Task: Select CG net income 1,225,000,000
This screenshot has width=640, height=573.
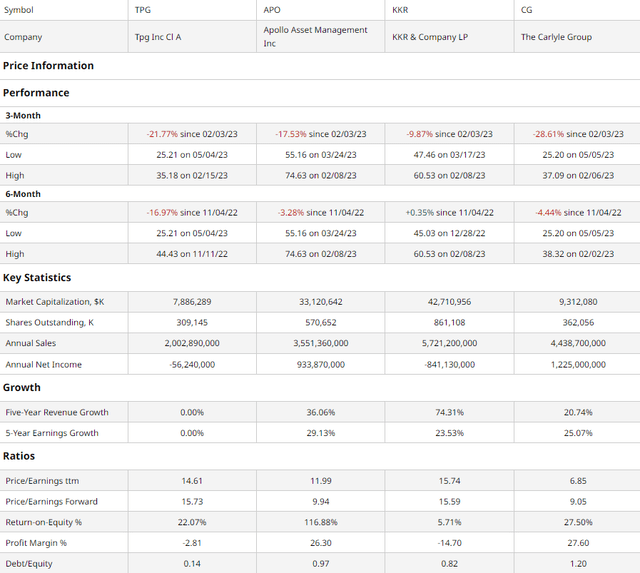Action: (x=578, y=364)
